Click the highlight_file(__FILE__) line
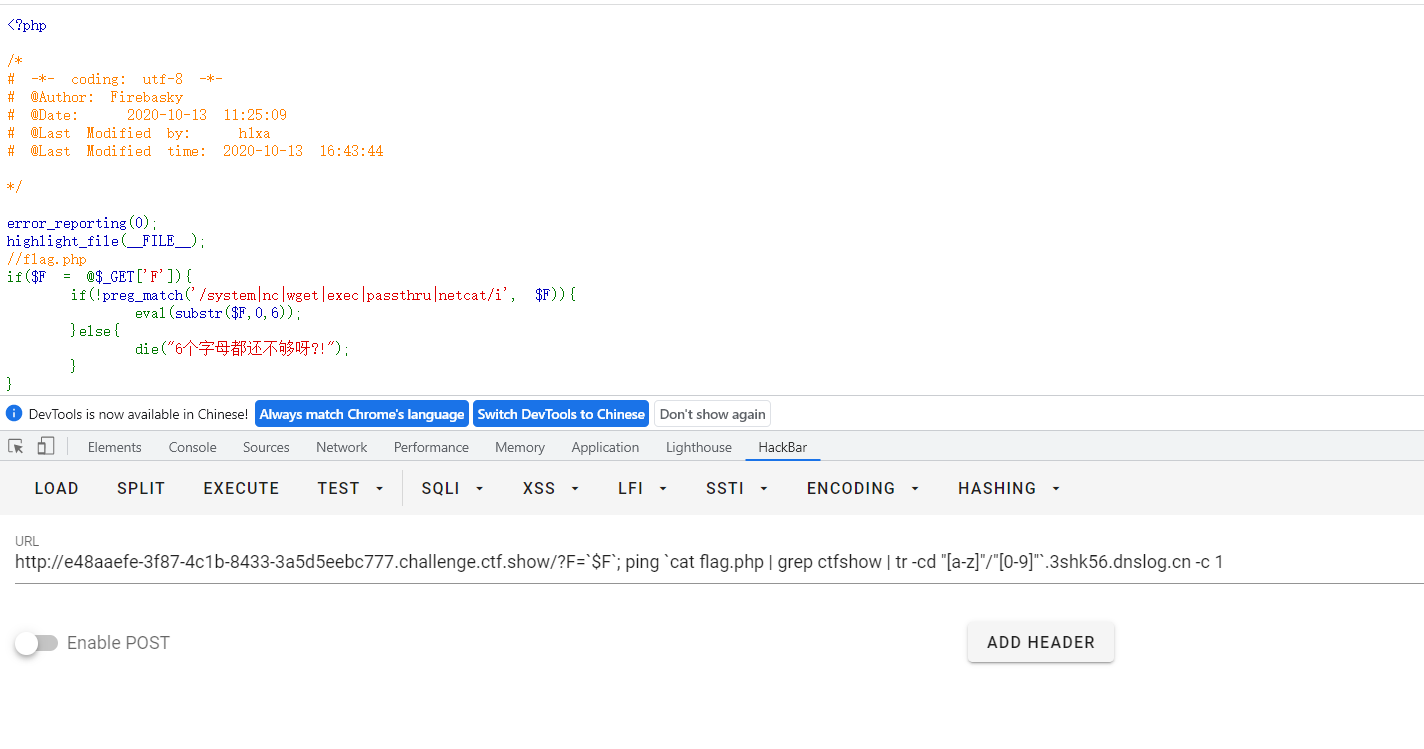Image resolution: width=1424 pixels, height=749 pixels. click(106, 241)
